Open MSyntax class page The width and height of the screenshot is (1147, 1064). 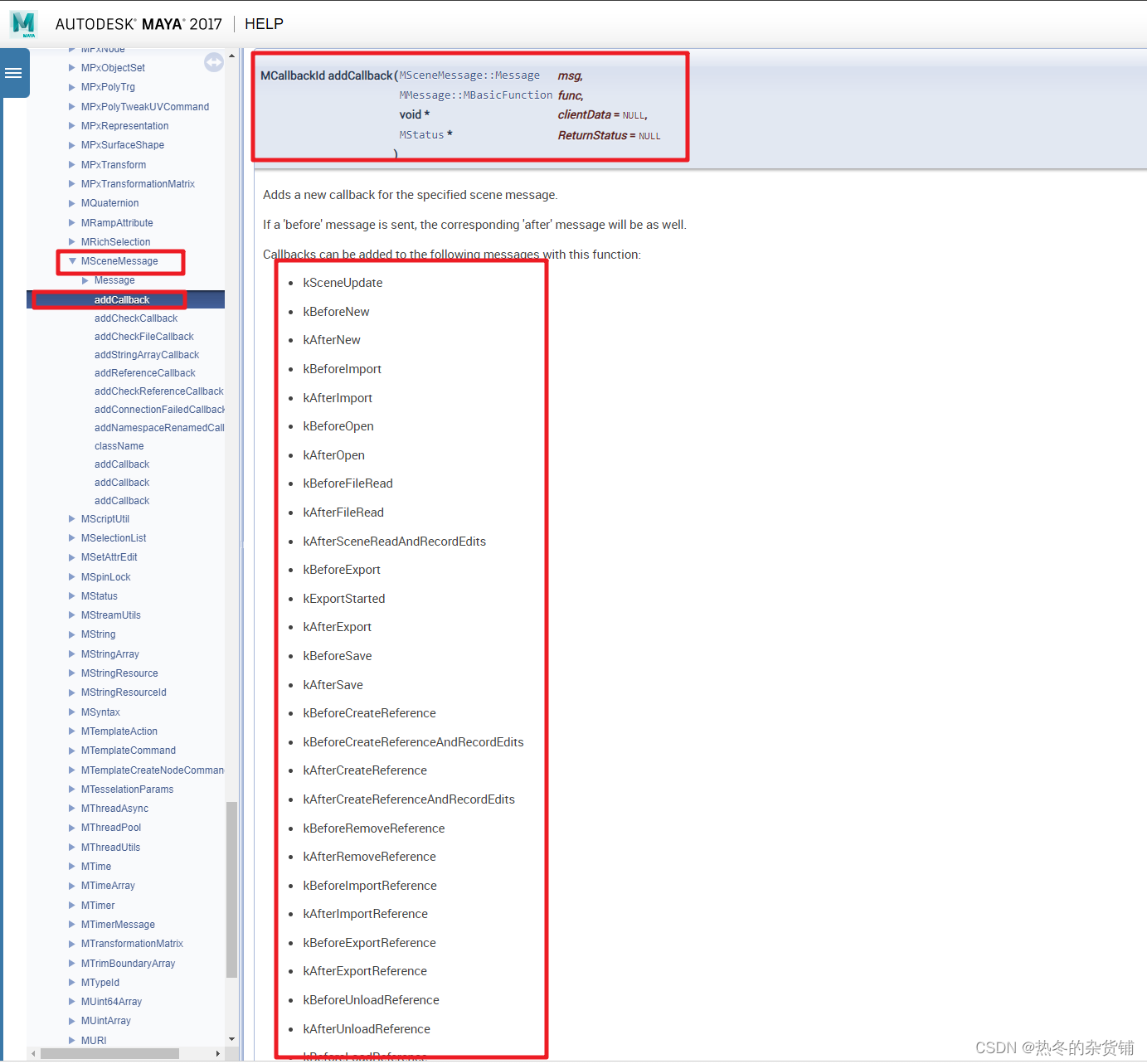100,712
